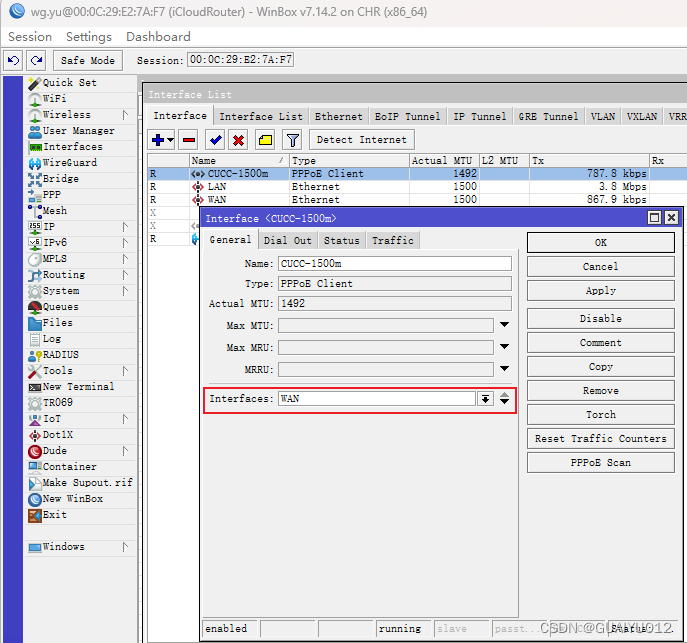Open the Interfaces WAN dropdown
This screenshot has width=687, height=643.
pos(485,398)
